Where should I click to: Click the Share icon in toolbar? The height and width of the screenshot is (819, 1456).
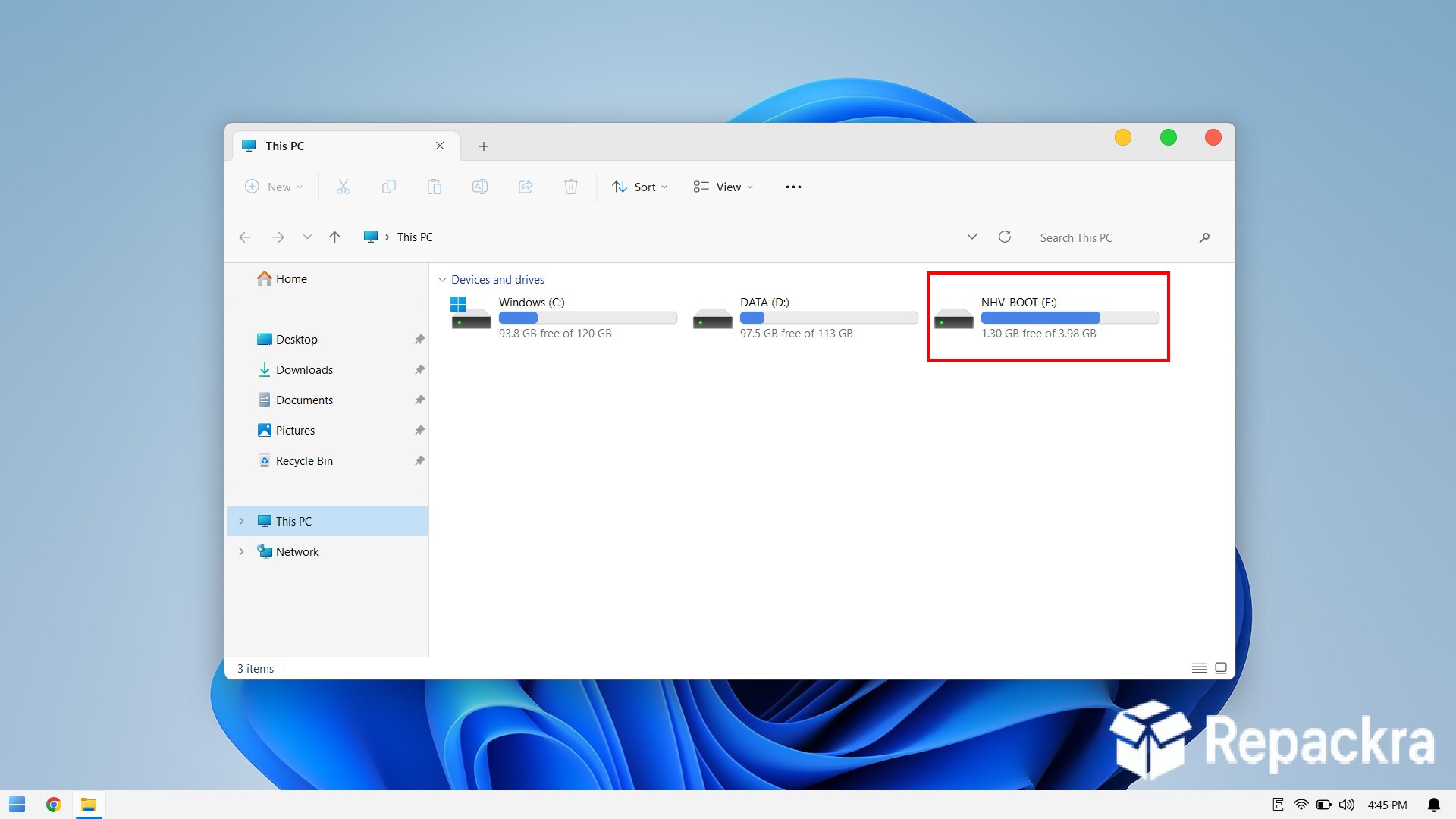tap(526, 187)
